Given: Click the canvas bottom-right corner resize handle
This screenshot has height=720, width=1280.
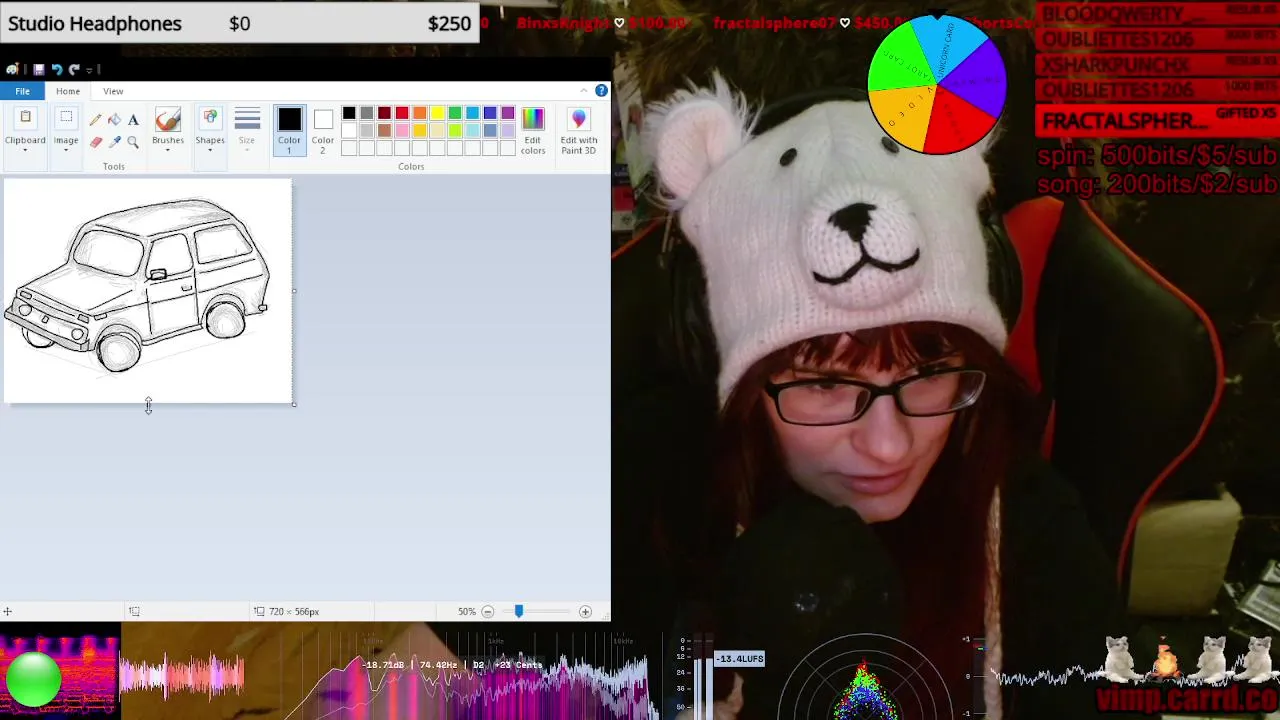Looking at the screenshot, I should pyautogui.click(x=294, y=404).
